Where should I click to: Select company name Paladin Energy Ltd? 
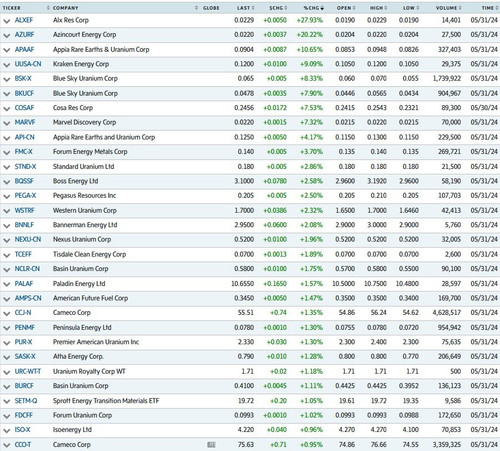(79, 284)
